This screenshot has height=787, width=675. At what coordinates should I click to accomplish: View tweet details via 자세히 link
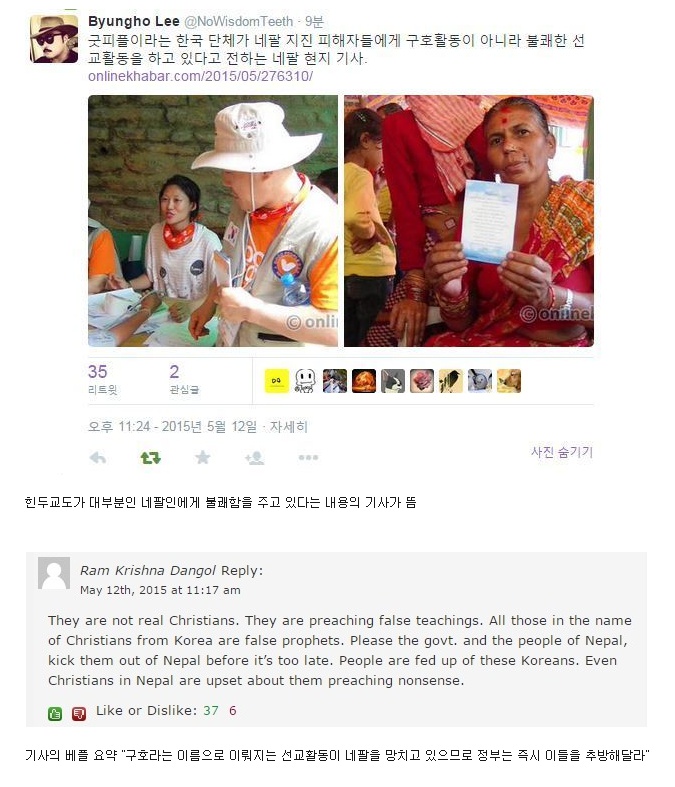(289, 427)
